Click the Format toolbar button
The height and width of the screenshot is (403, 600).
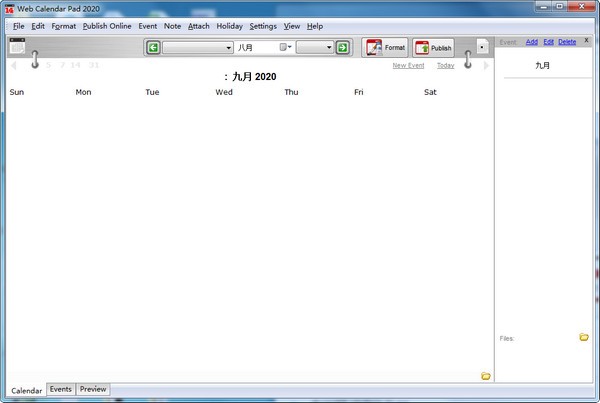click(x=385, y=47)
